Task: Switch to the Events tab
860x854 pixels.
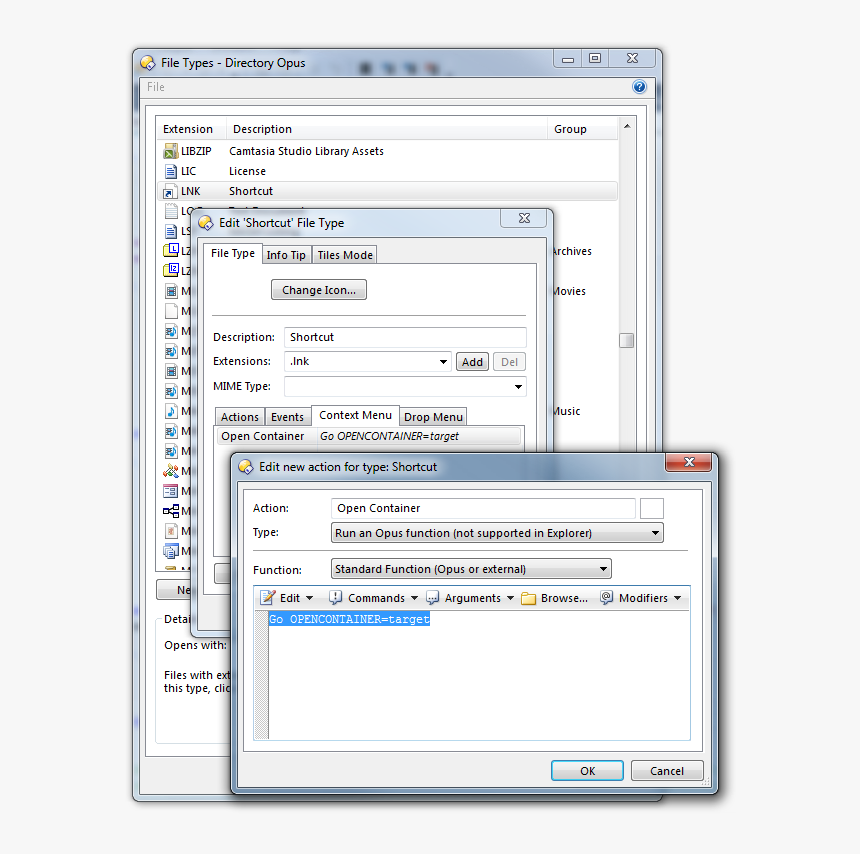Action: coord(287,417)
